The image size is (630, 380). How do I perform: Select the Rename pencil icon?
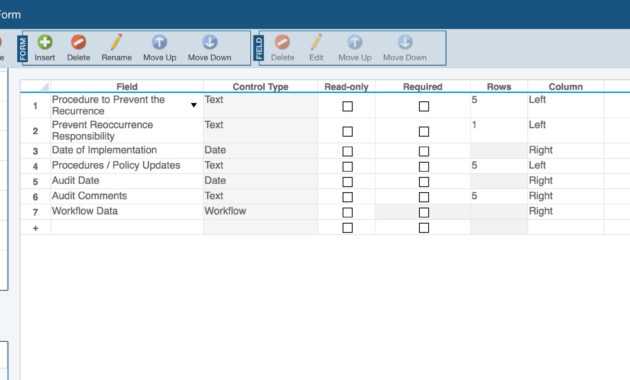click(117, 42)
